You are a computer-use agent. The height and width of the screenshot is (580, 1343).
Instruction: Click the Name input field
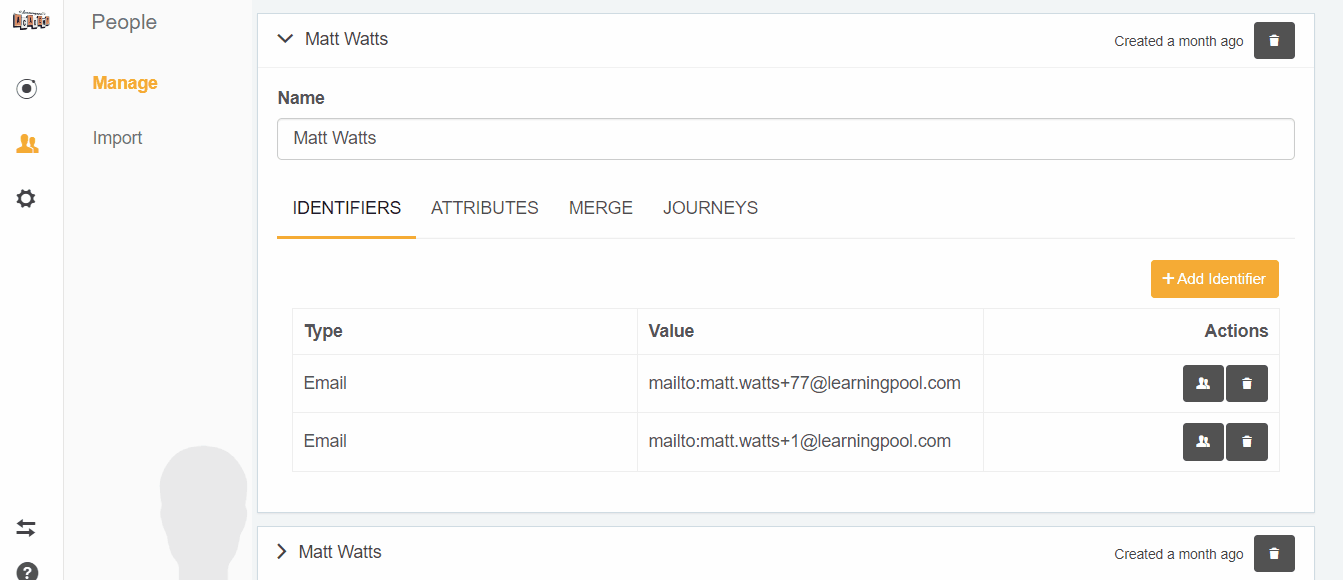click(785, 139)
